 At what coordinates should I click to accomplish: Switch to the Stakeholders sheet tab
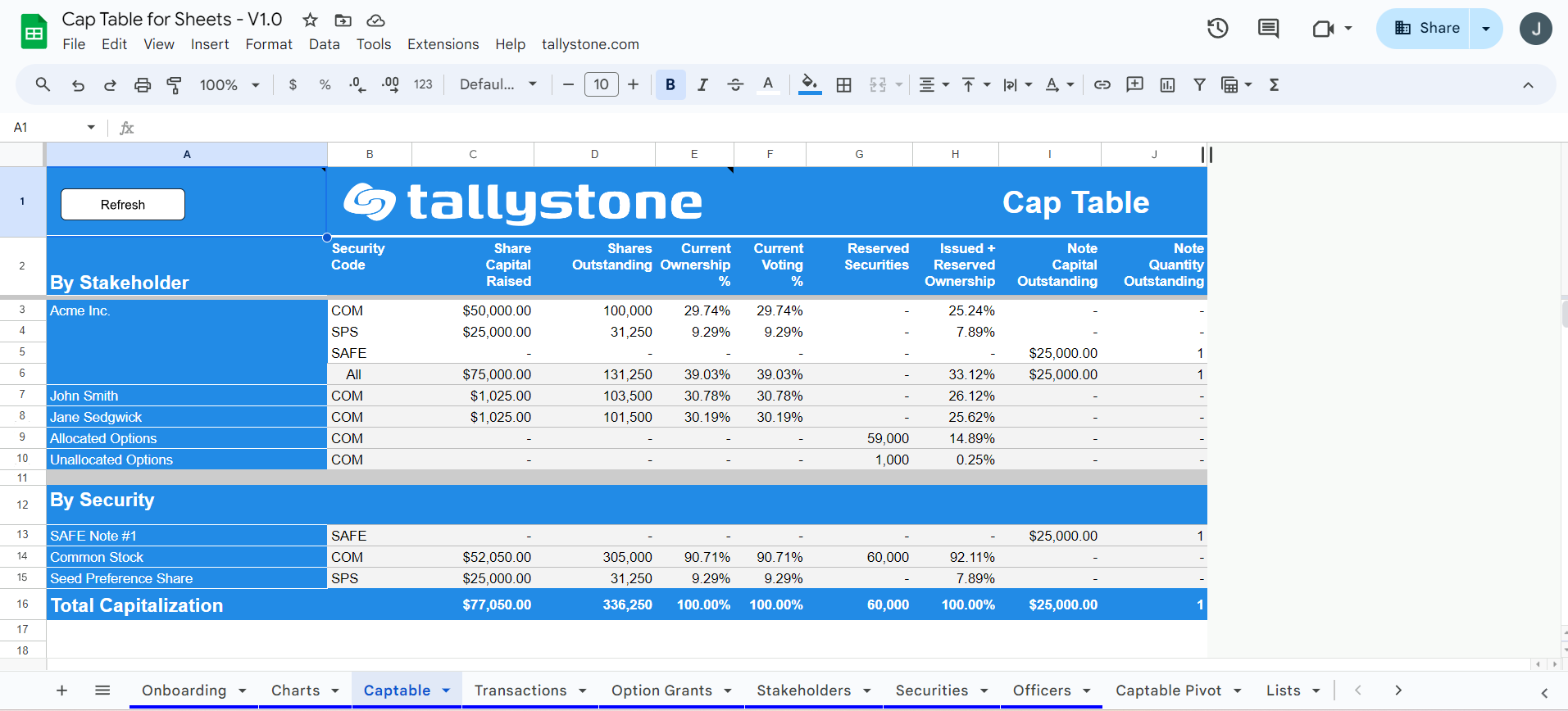[803, 691]
